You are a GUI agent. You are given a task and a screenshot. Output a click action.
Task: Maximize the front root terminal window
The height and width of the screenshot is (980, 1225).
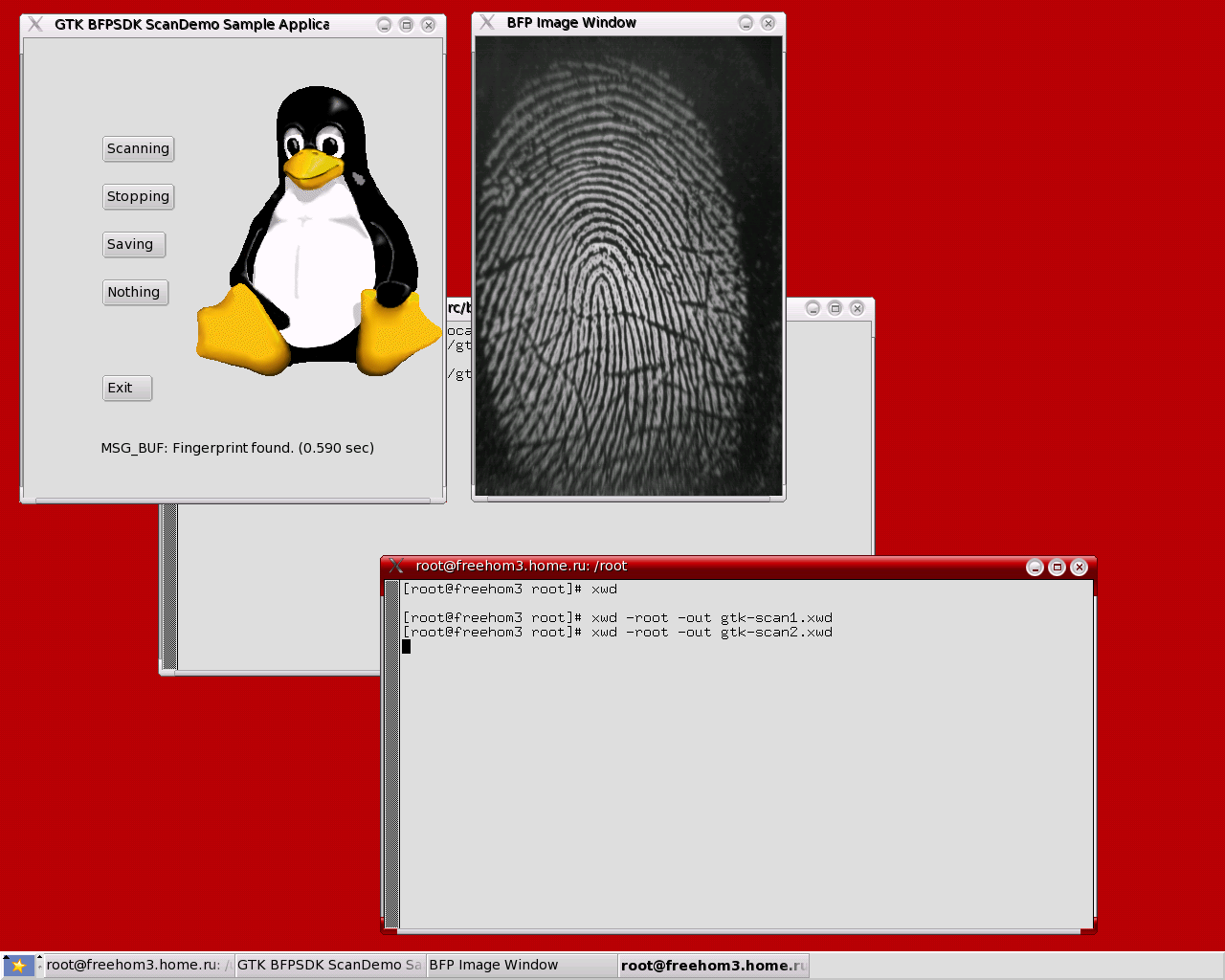tap(1057, 568)
